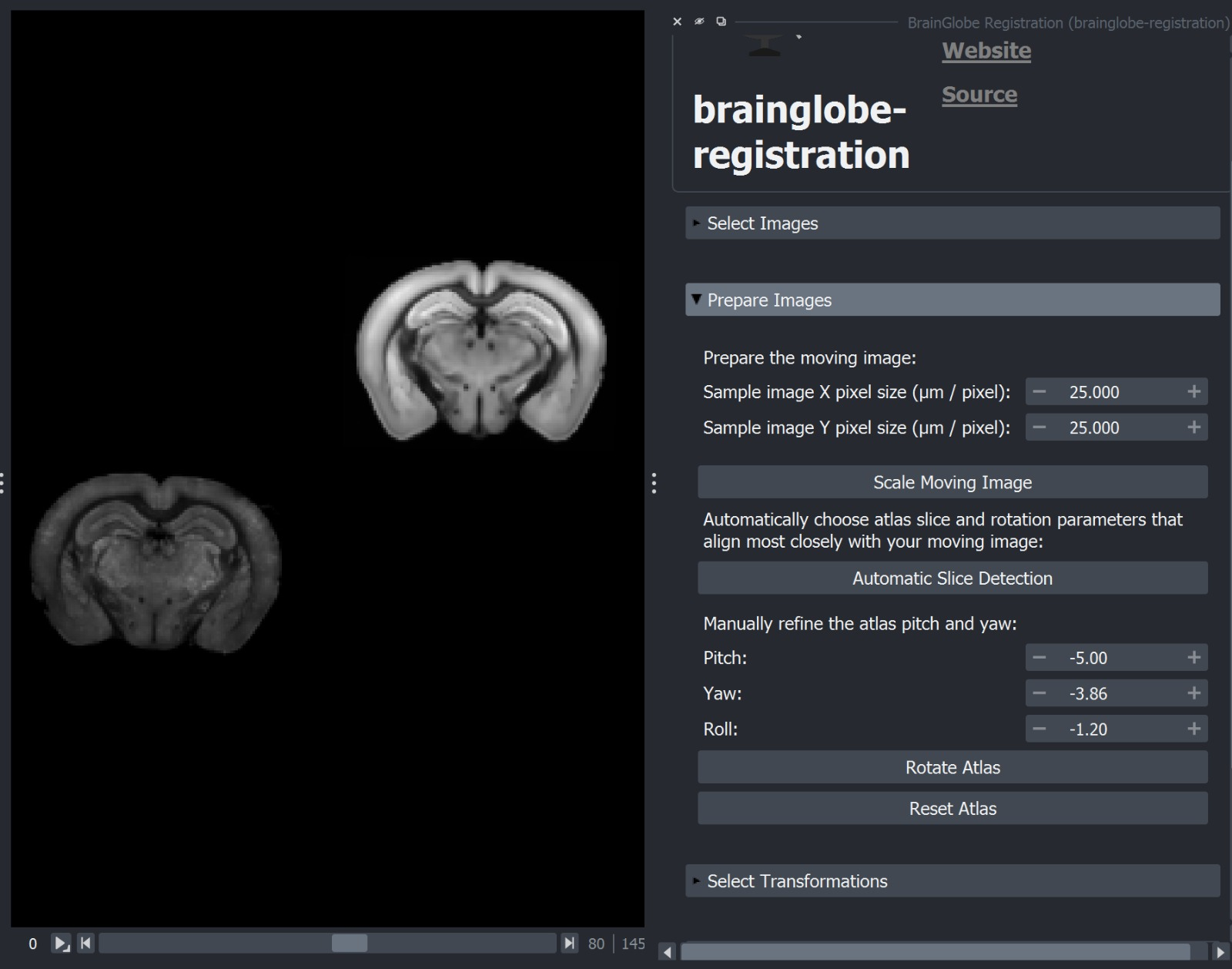Image resolution: width=1232 pixels, height=969 pixels.
Task: Click the Pitch label
Action: (725, 658)
